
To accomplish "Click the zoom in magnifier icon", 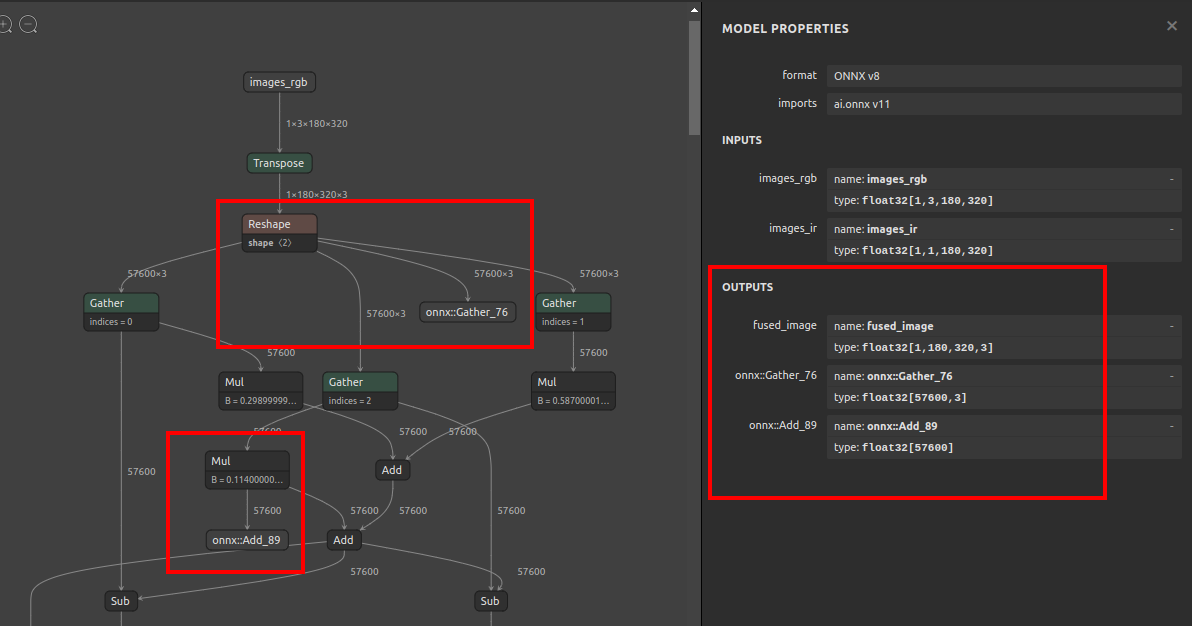I will click(5, 24).
